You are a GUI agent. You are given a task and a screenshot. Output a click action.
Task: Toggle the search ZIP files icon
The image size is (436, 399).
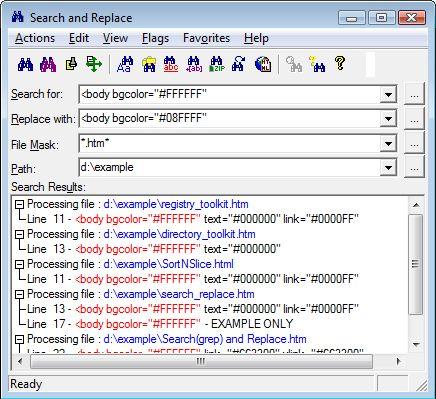pos(217,64)
